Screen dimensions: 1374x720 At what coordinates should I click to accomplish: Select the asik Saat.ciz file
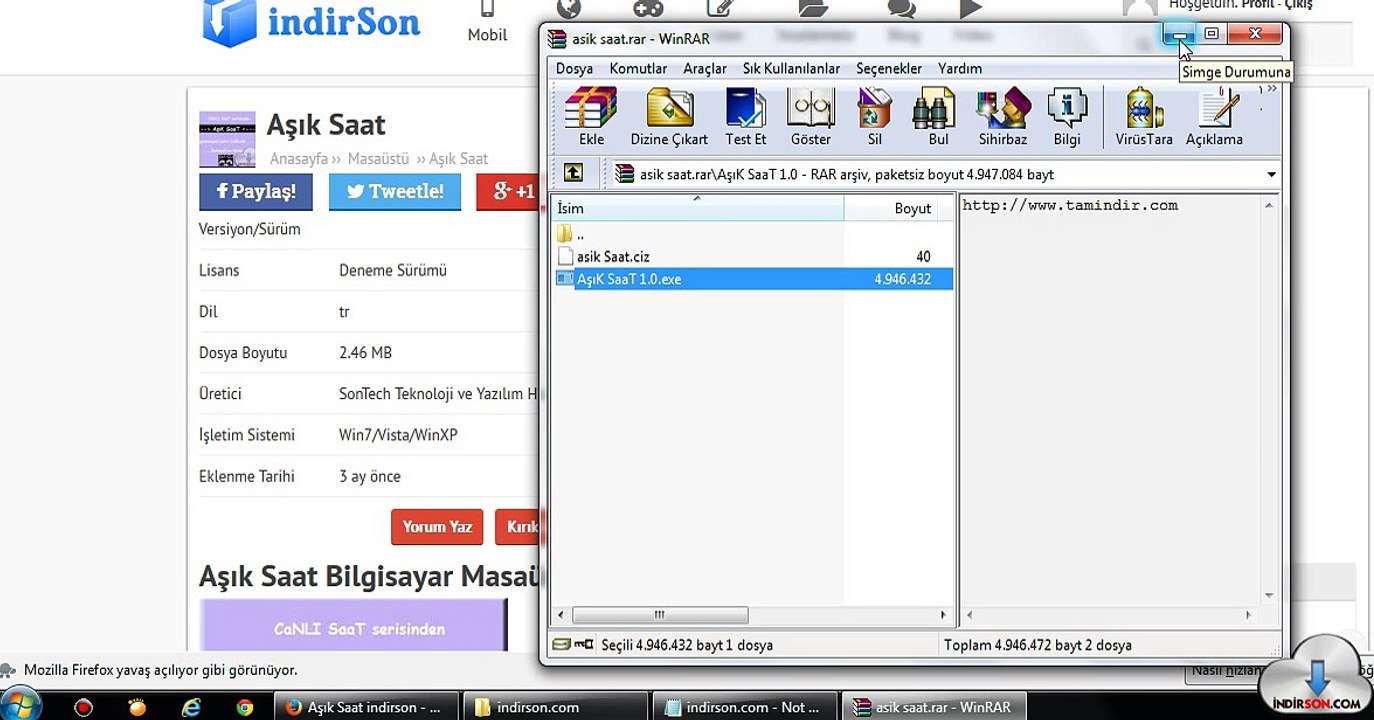(x=753, y=256)
